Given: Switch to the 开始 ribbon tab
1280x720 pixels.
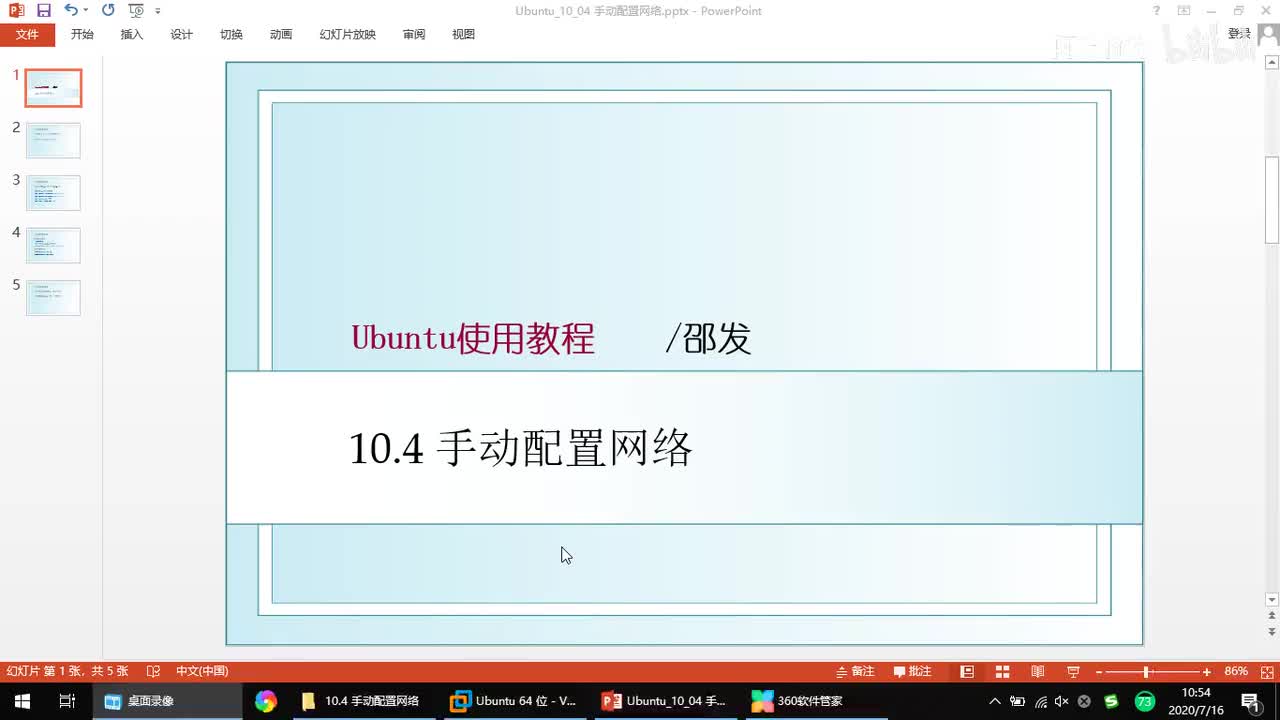Looking at the screenshot, I should click(82, 34).
